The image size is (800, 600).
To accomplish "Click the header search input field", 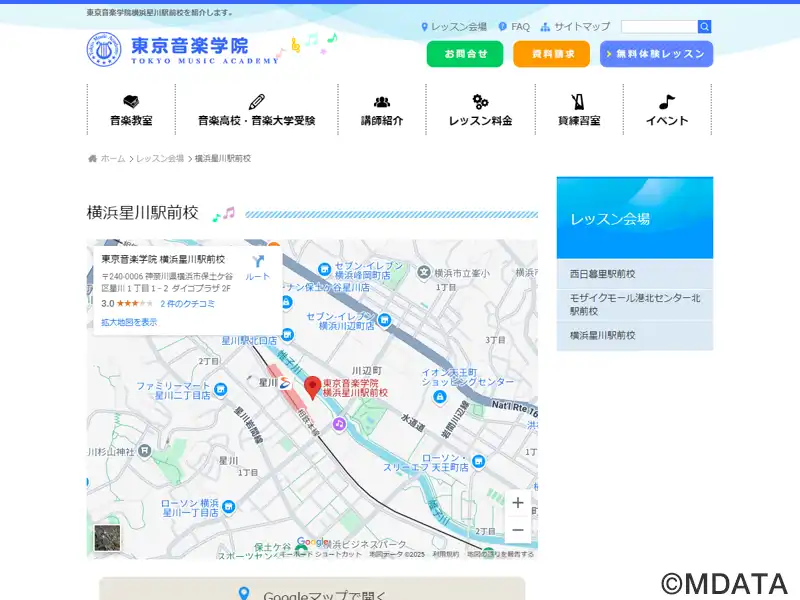I will point(659,27).
